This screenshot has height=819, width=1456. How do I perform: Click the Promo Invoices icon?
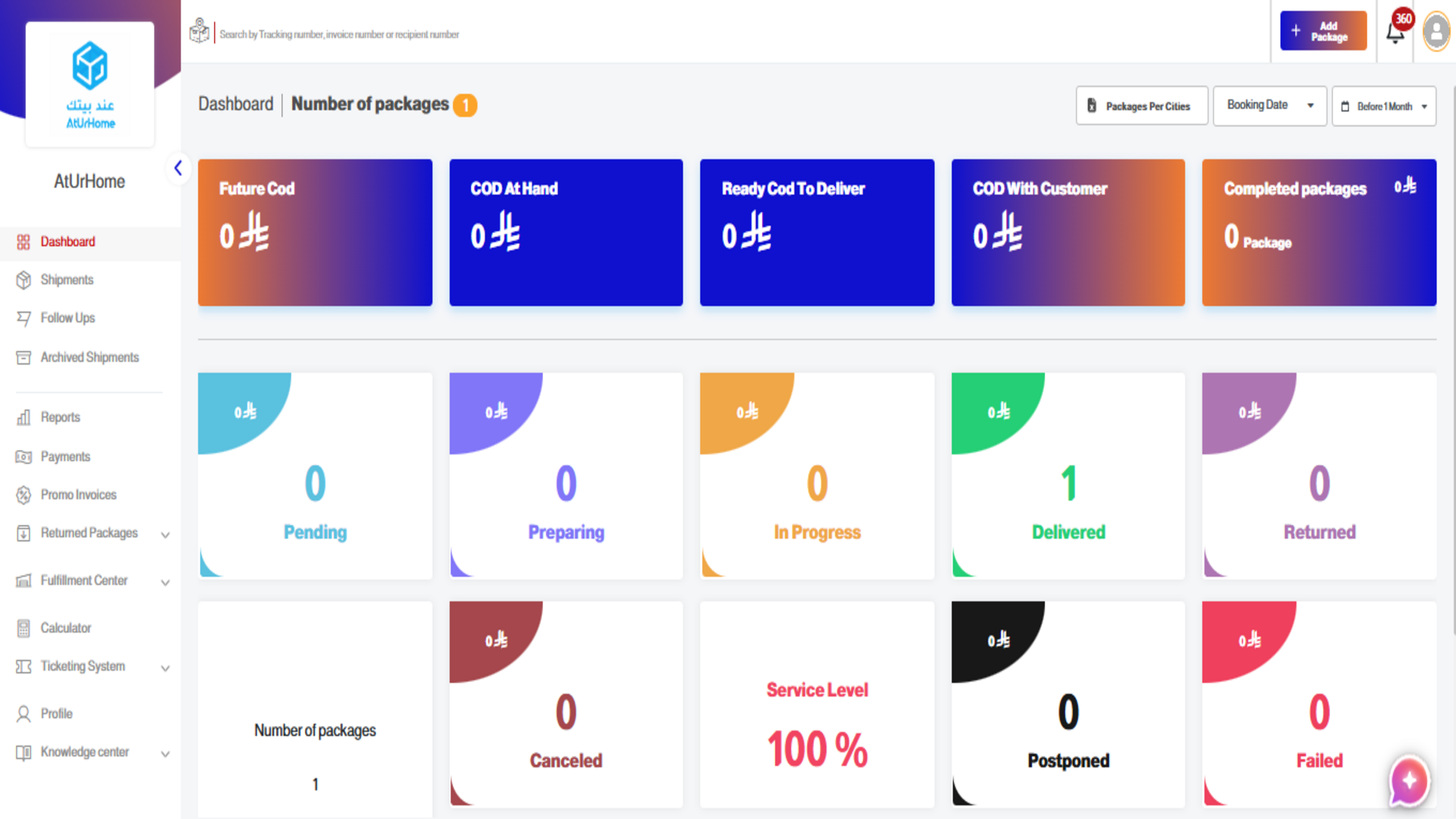pos(24,494)
